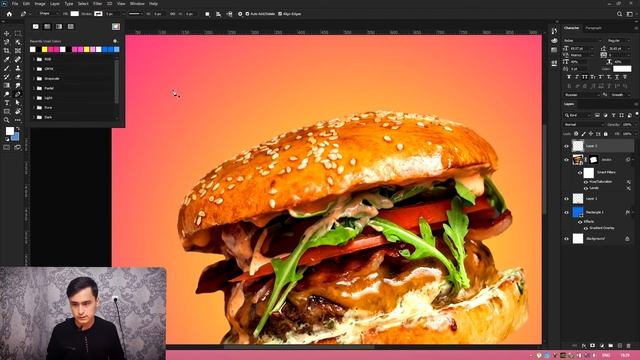
Task: Select the Zoom magnifier tool
Action: [x=7, y=120]
